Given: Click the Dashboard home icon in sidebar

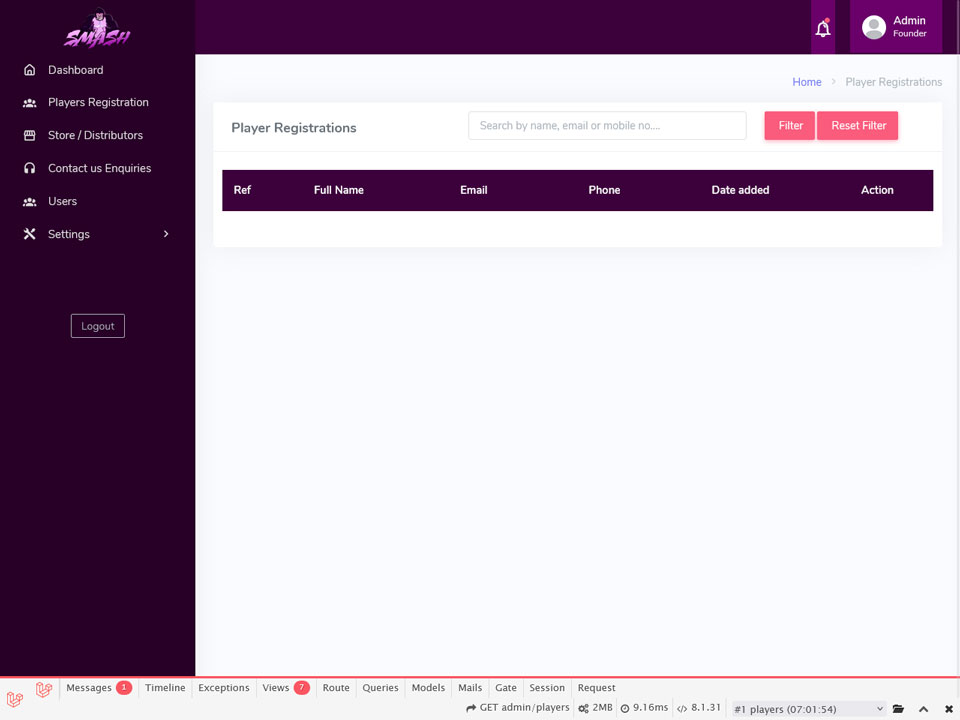Looking at the screenshot, I should click(x=29, y=70).
